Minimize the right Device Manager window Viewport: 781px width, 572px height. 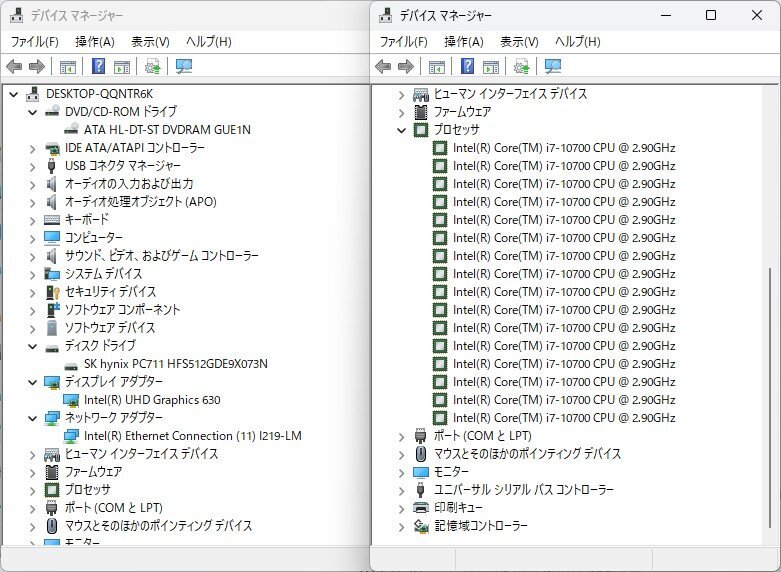pos(666,15)
